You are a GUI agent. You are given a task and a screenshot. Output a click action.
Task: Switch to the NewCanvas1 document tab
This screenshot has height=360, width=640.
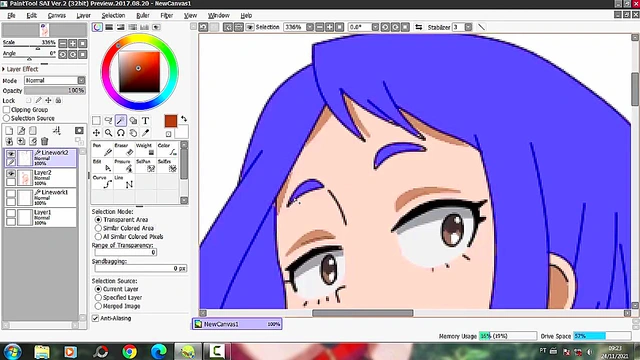click(237, 324)
